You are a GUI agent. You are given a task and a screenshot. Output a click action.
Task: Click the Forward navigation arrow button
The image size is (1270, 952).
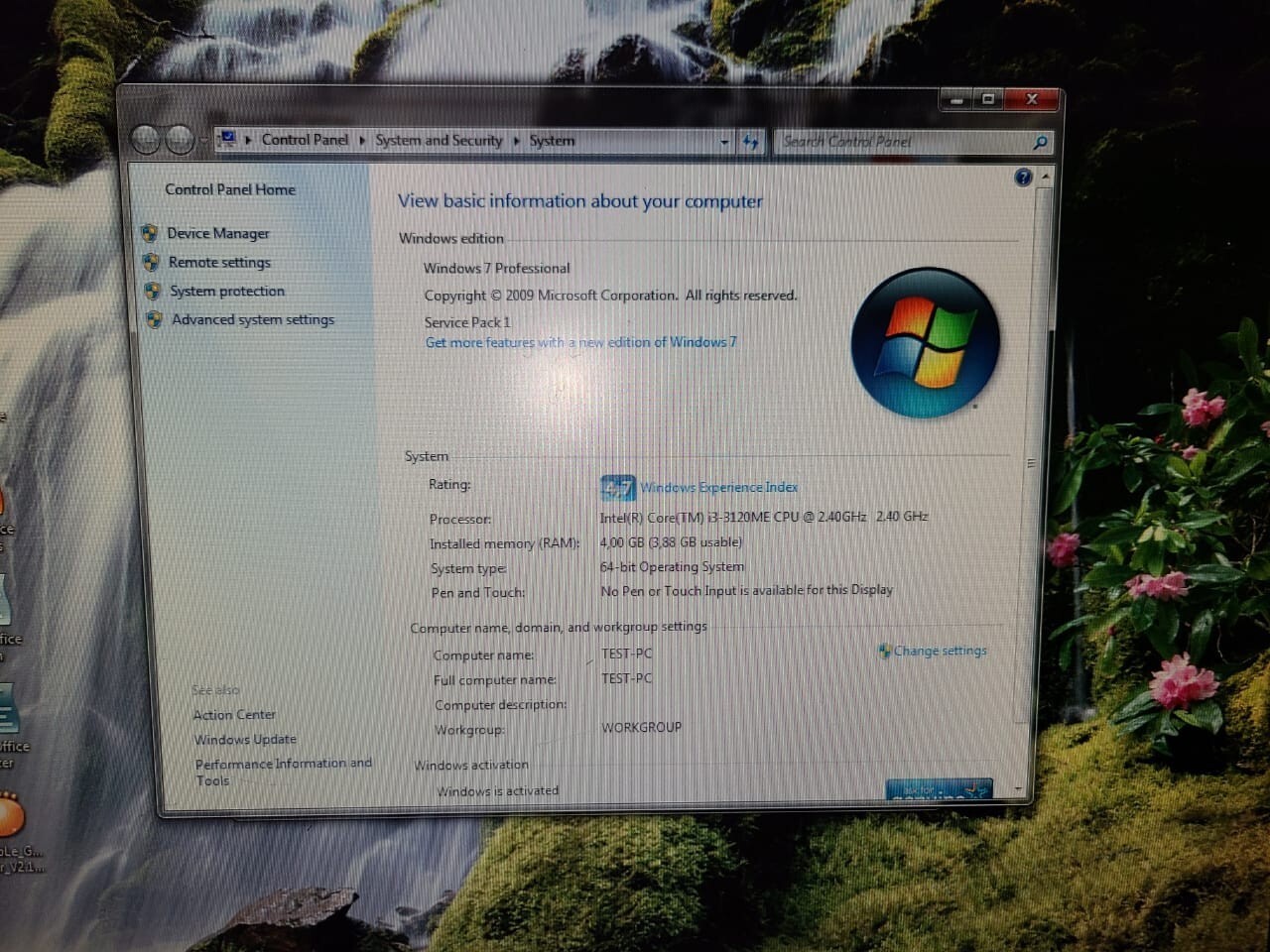point(179,140)
